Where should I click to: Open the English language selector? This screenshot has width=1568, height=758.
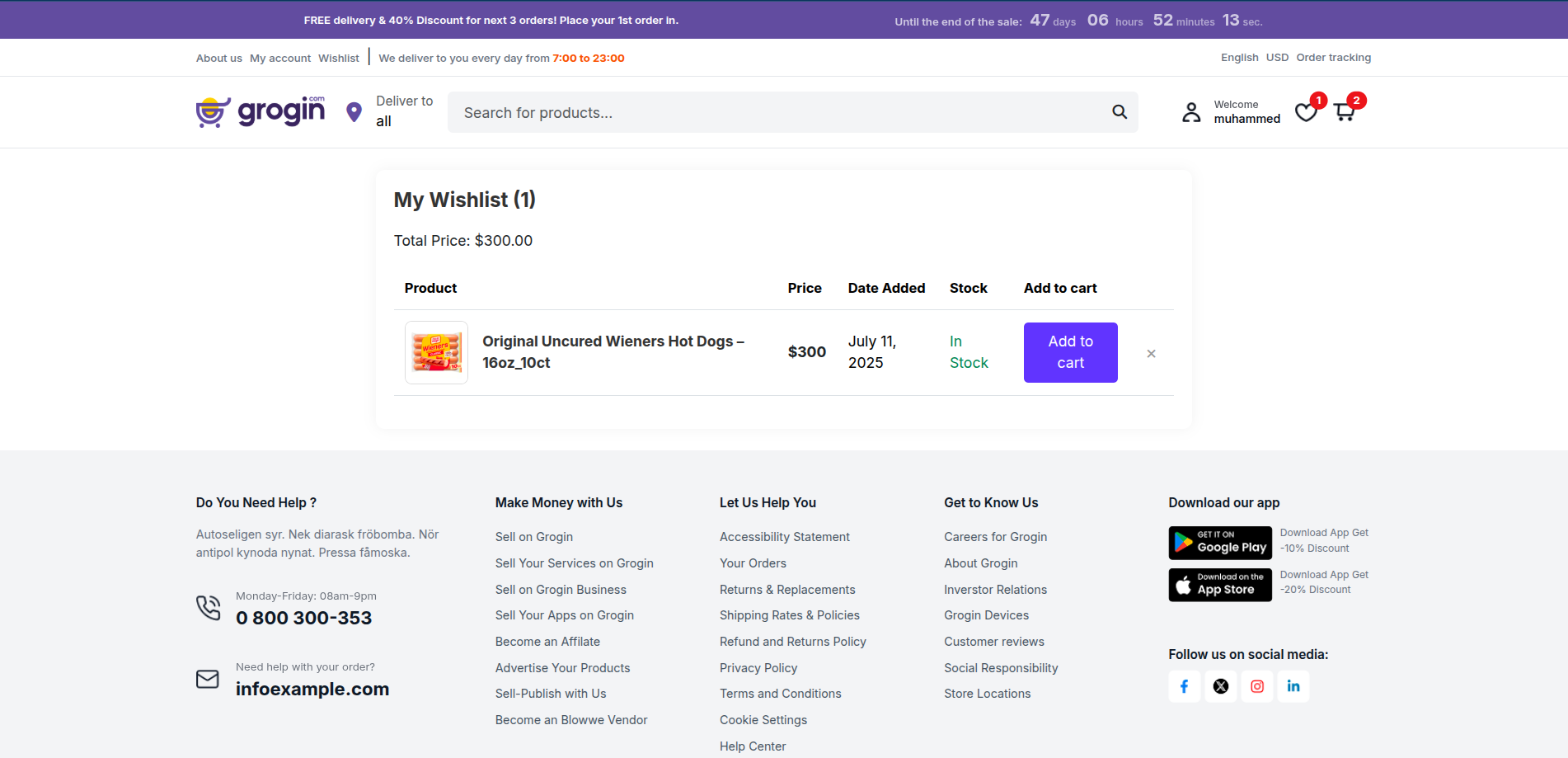[1240, 58]
